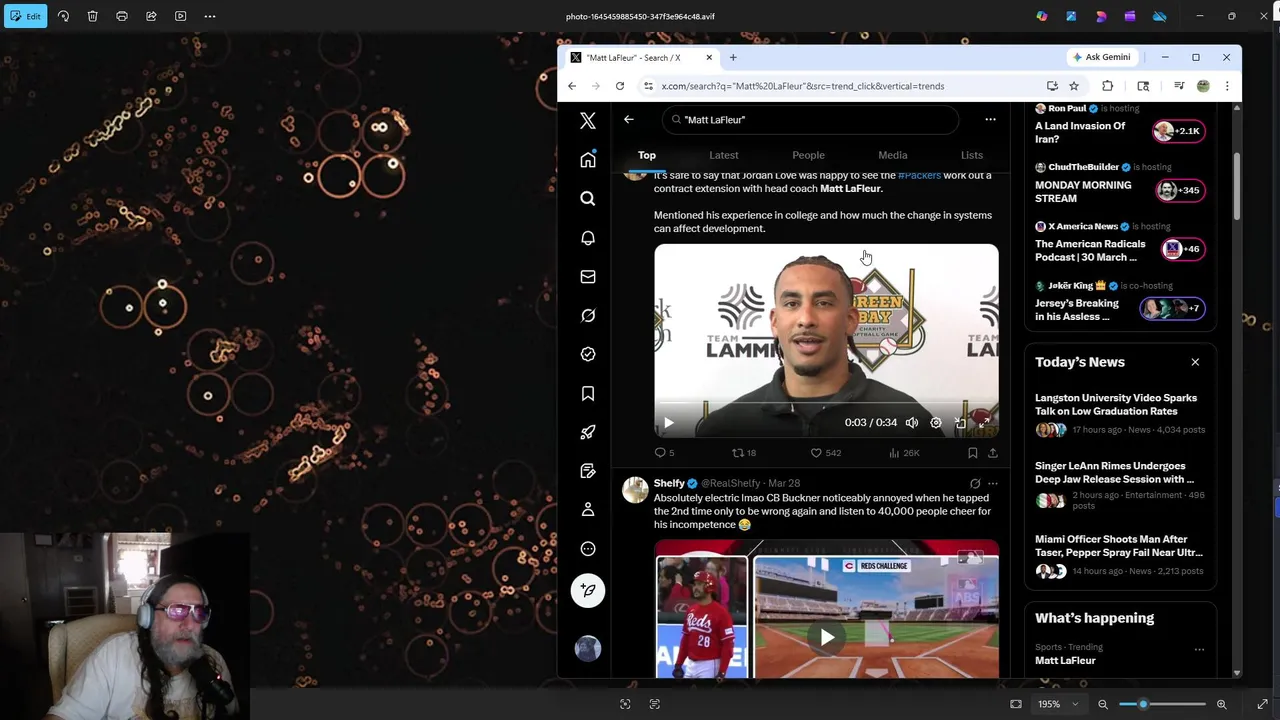
Task: Compose a new post on X
Action: tap(588, 590)
